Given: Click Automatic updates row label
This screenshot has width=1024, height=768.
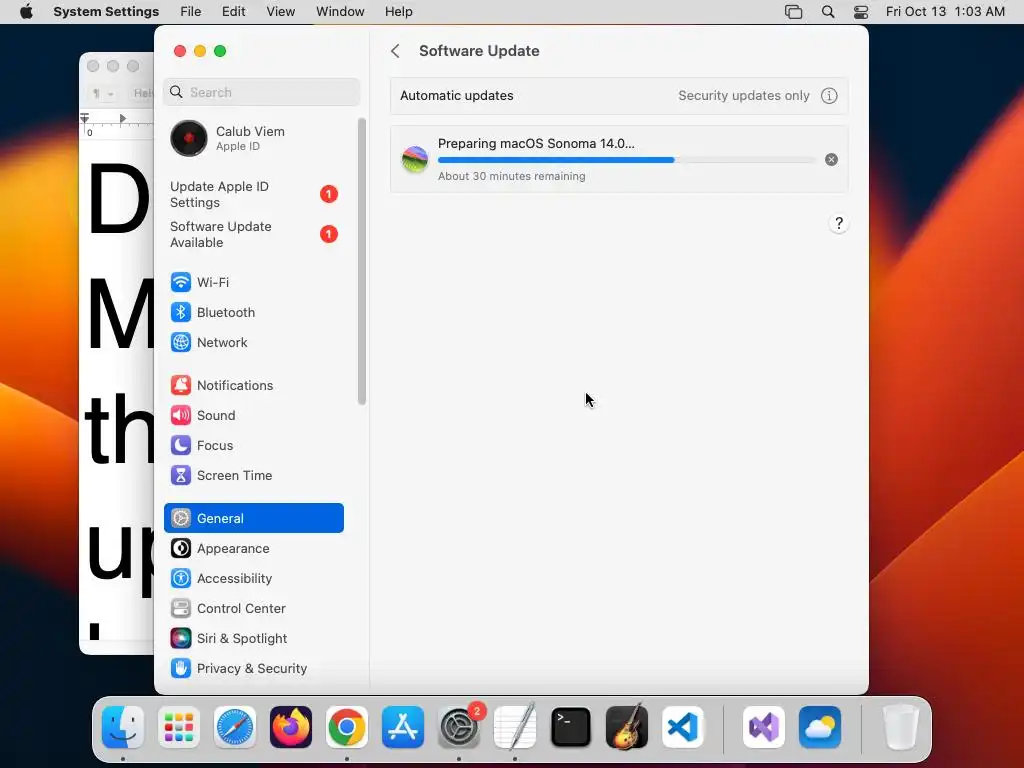Looking at the screenshot, I should point(456,95).
